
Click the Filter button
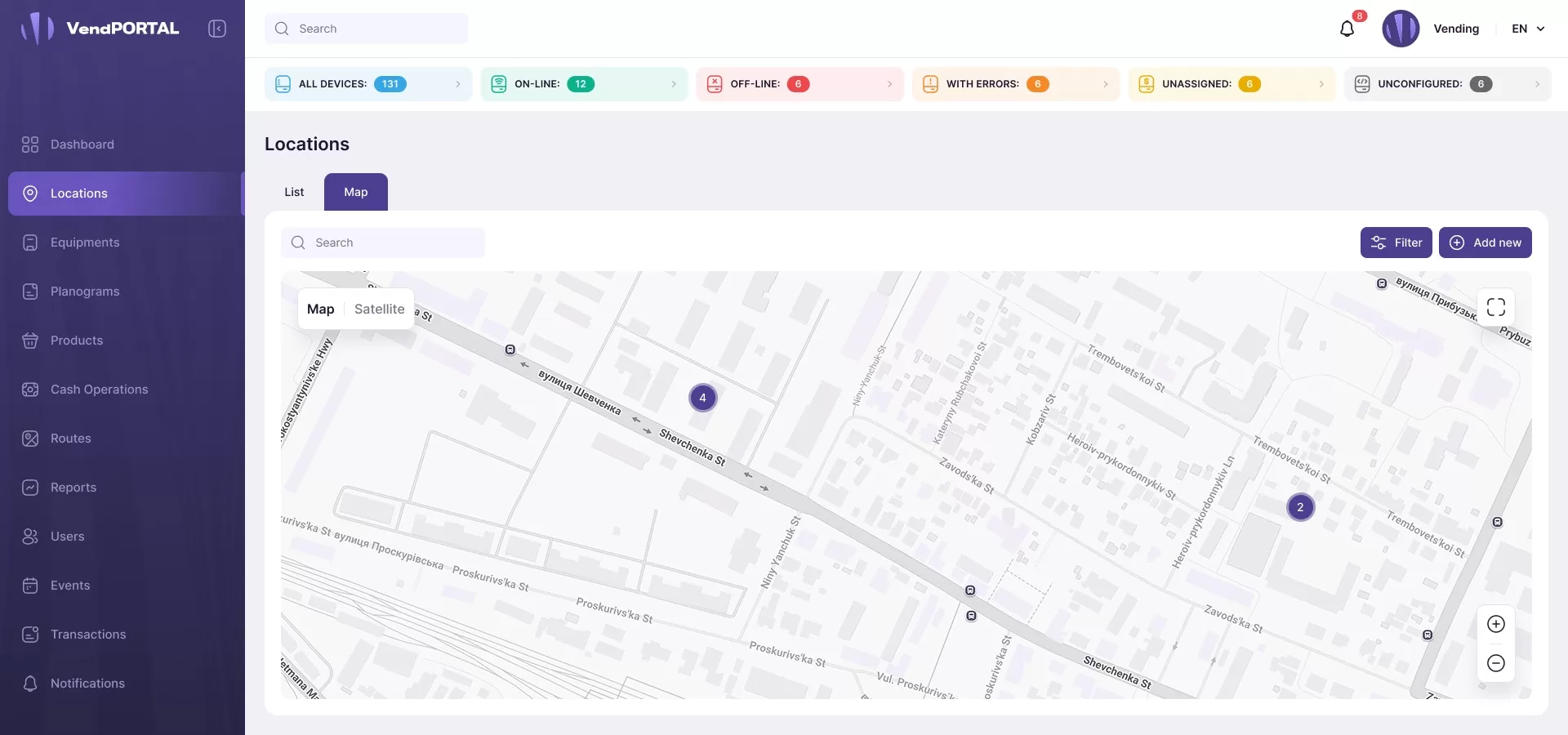tap(1396, 243)
